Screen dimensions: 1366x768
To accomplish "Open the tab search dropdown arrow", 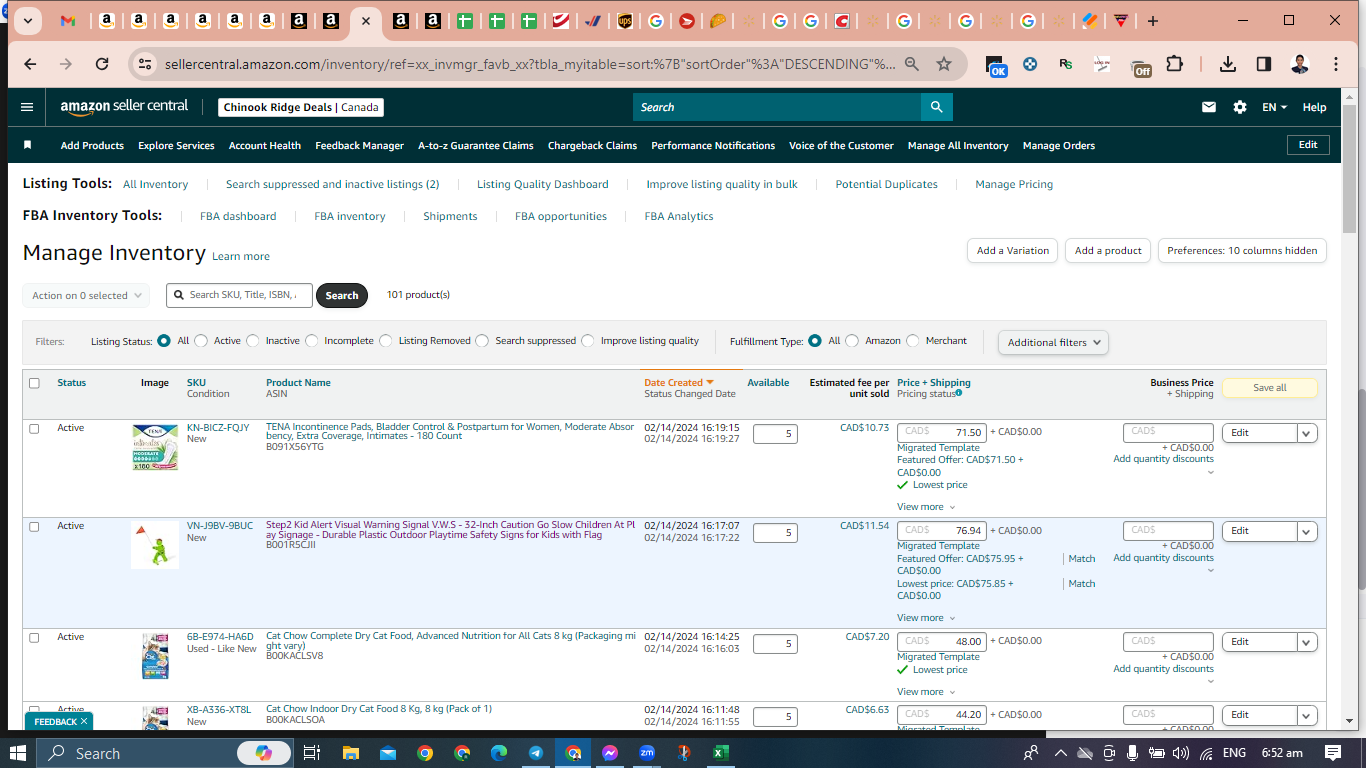I will coord(27,21).
